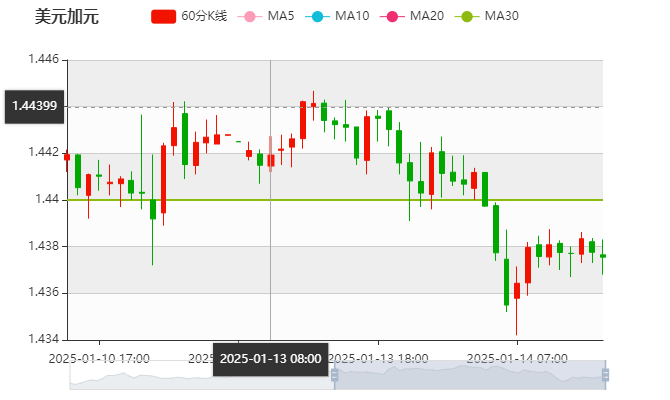Viewport: 670px width, 400px height.
Task: Click the green MA30 legend marker
Action: [x=465, y=17]
